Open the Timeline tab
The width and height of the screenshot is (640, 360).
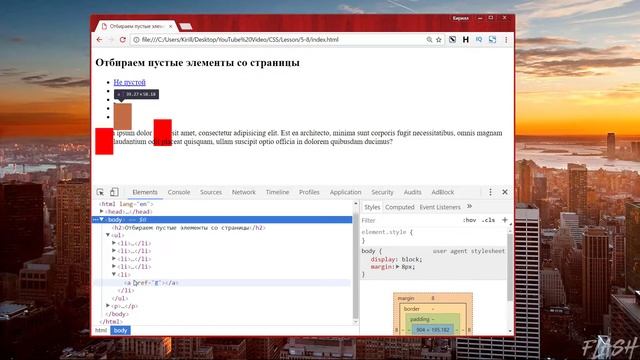tap(278, 192)
